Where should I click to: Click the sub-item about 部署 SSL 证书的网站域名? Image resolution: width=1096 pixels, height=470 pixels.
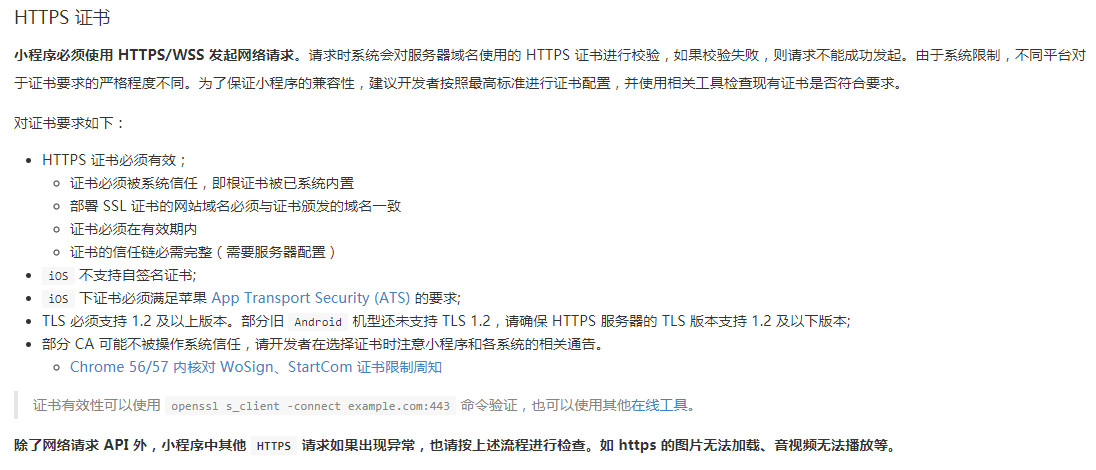click(236, 206)
